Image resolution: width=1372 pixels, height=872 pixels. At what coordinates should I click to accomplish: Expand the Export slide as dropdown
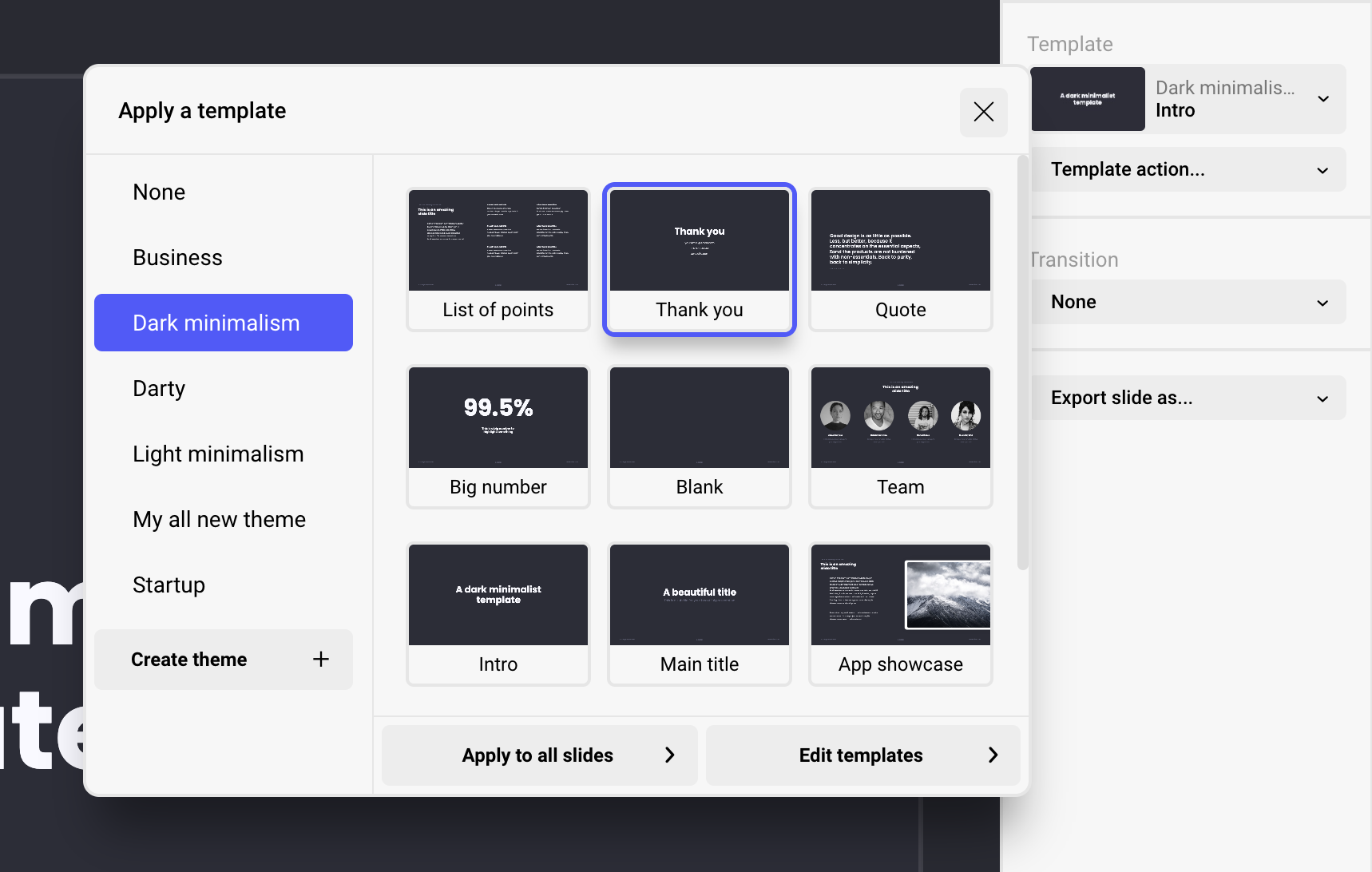pyautogui.click(x=1188, y=398)
